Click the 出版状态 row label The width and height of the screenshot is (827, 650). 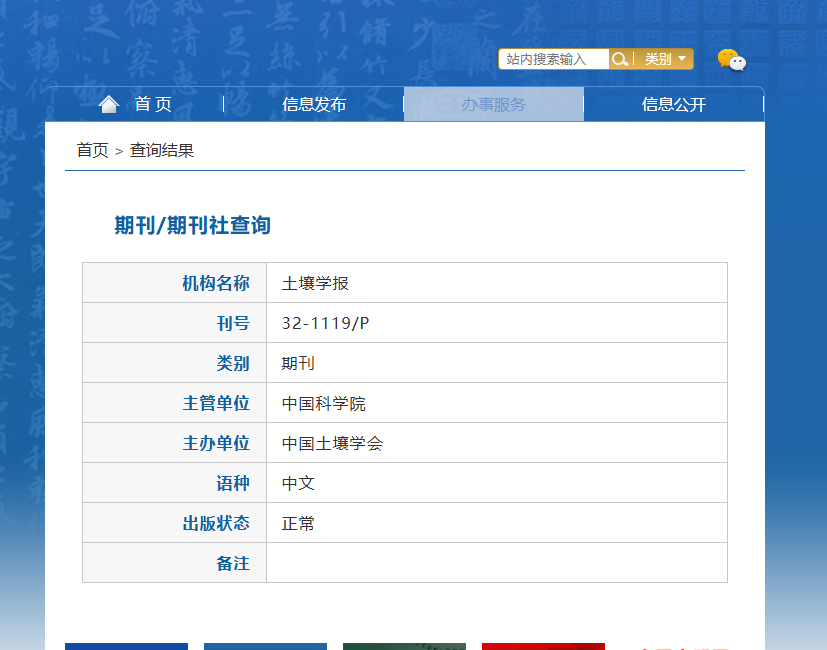point(216,523)
